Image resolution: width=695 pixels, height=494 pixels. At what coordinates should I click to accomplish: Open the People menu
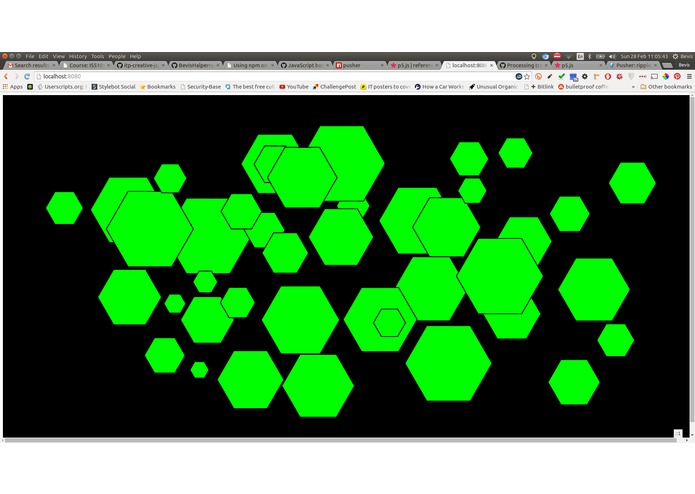tap(117, 56)
